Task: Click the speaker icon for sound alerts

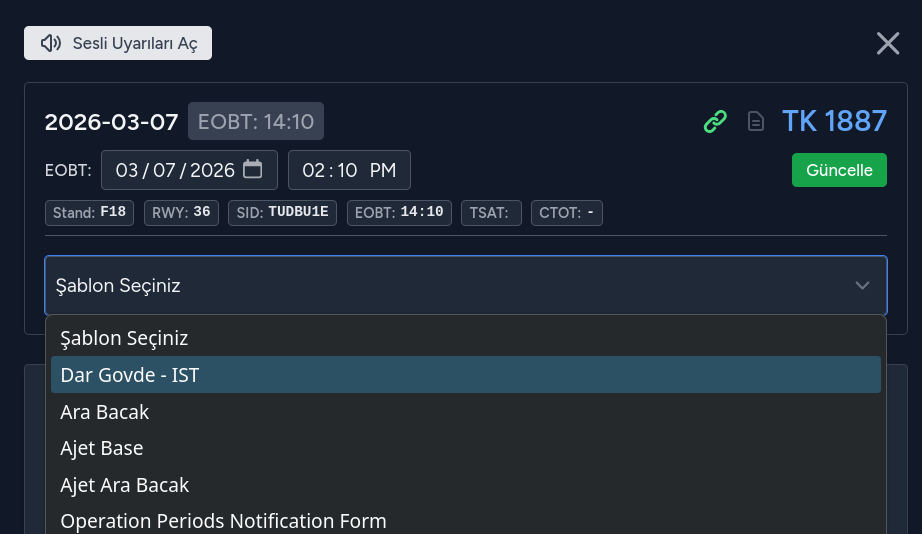Action: click(51, 43)
